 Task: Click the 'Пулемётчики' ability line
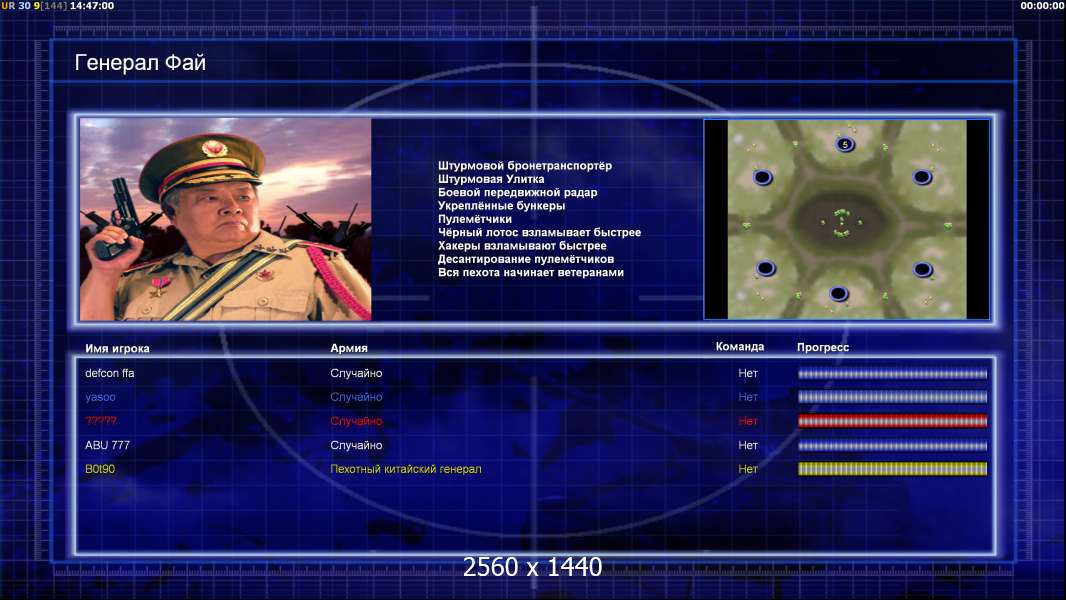(x=475, y=219)
